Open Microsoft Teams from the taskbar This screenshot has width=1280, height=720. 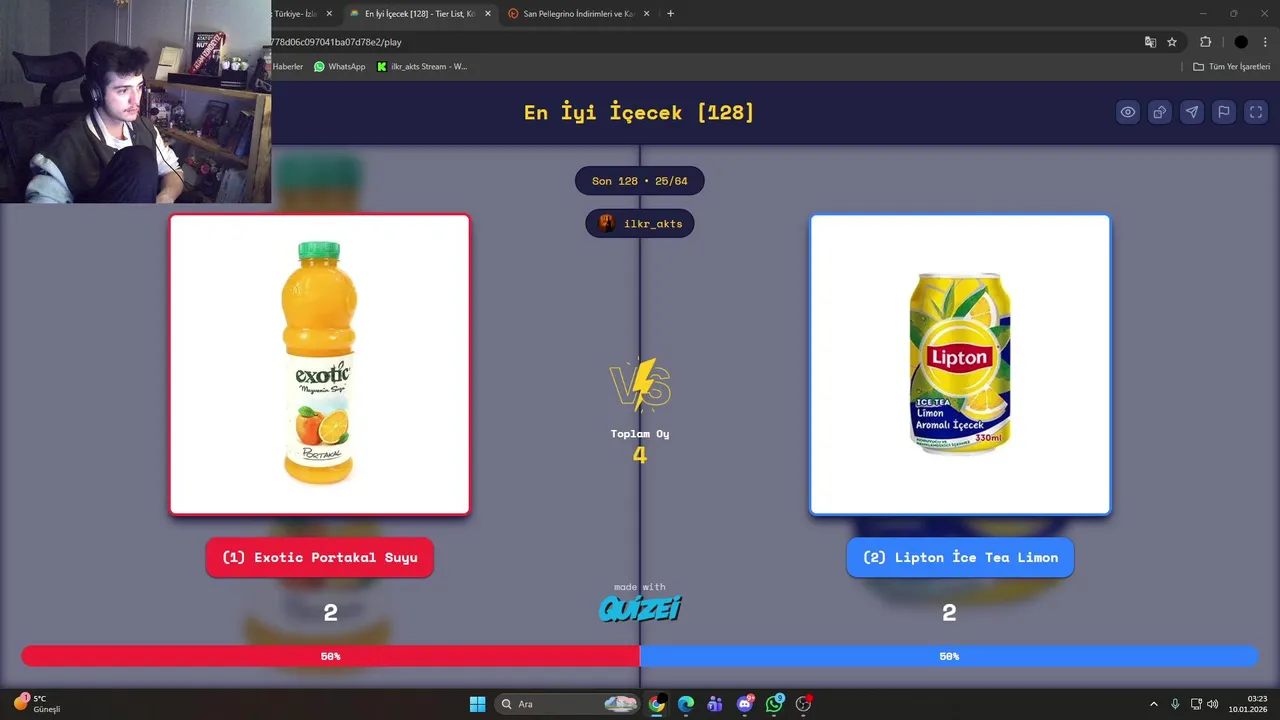pos(715,704)
